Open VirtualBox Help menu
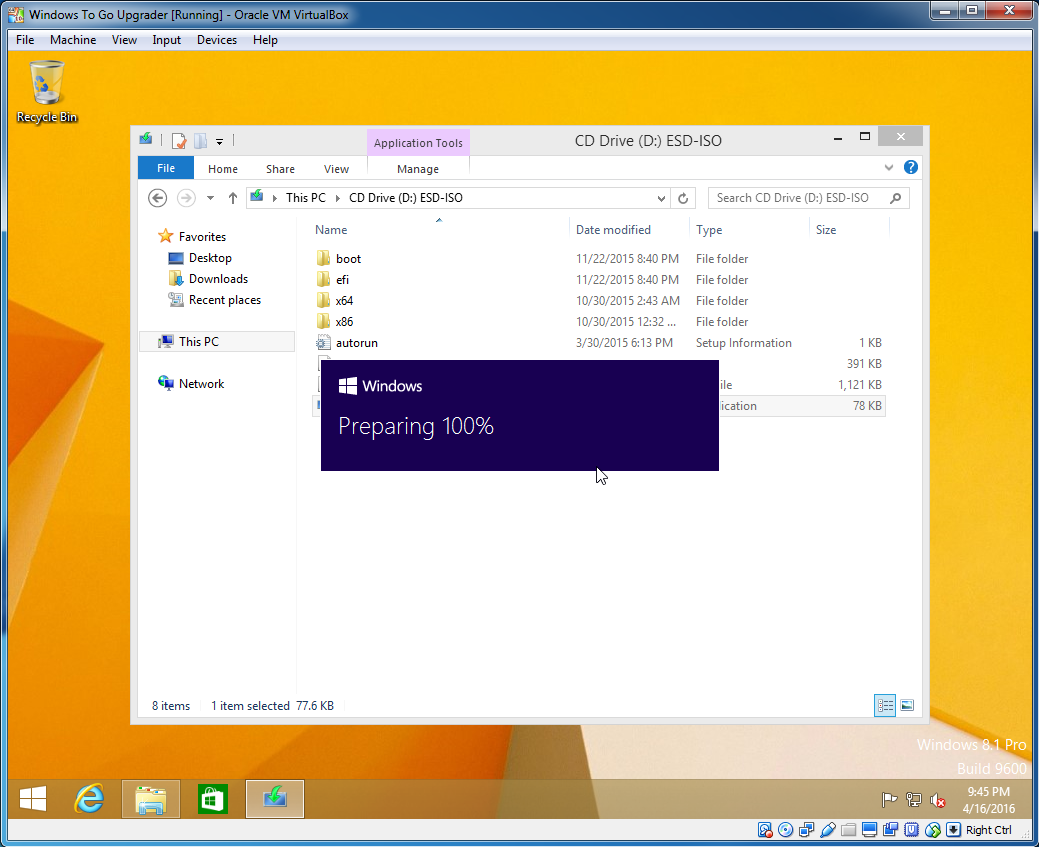This screenshot has width=1039, height=847. pyautogui.click(x=265, y=40)
